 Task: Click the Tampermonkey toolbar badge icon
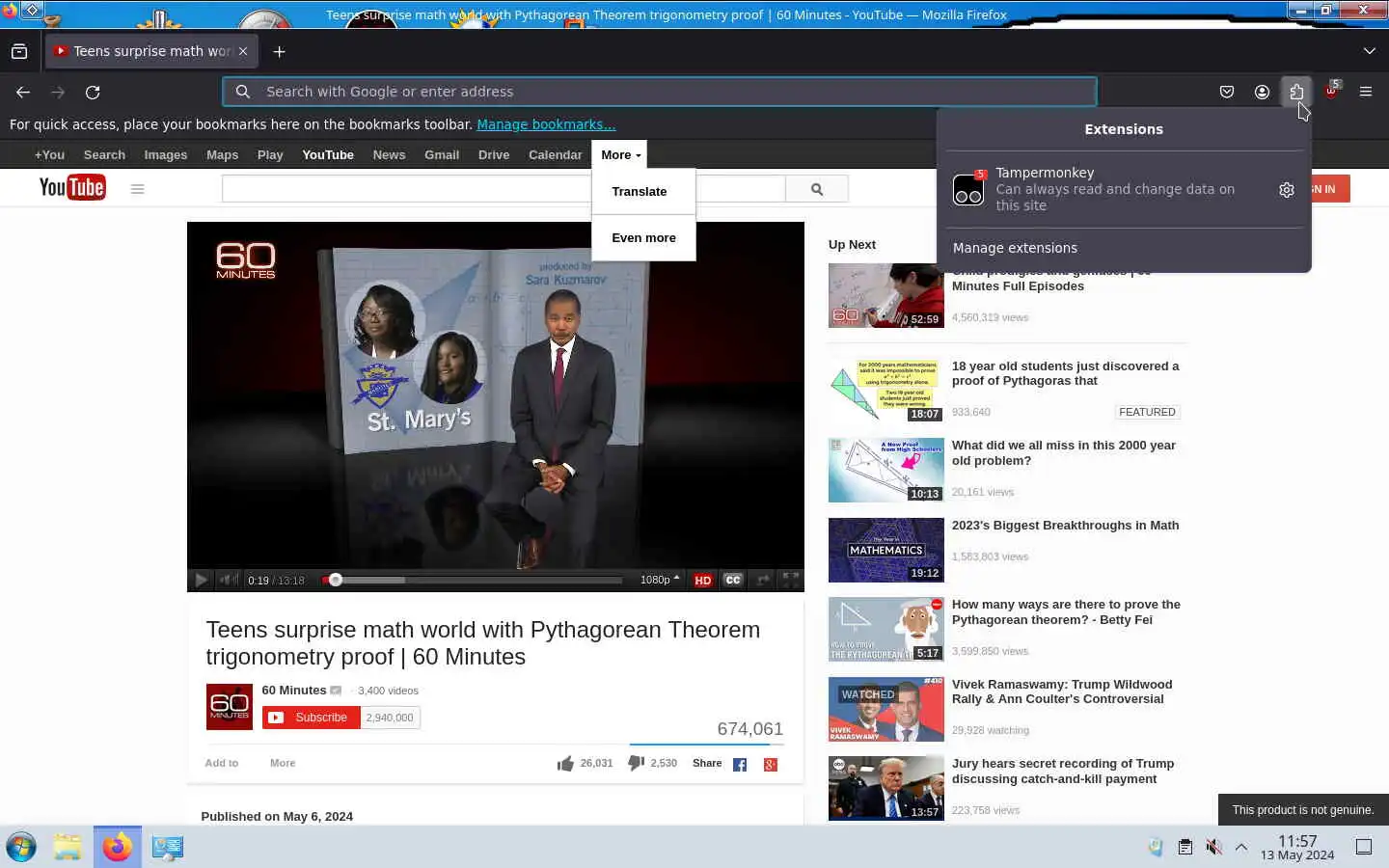tap(1331, 92)
